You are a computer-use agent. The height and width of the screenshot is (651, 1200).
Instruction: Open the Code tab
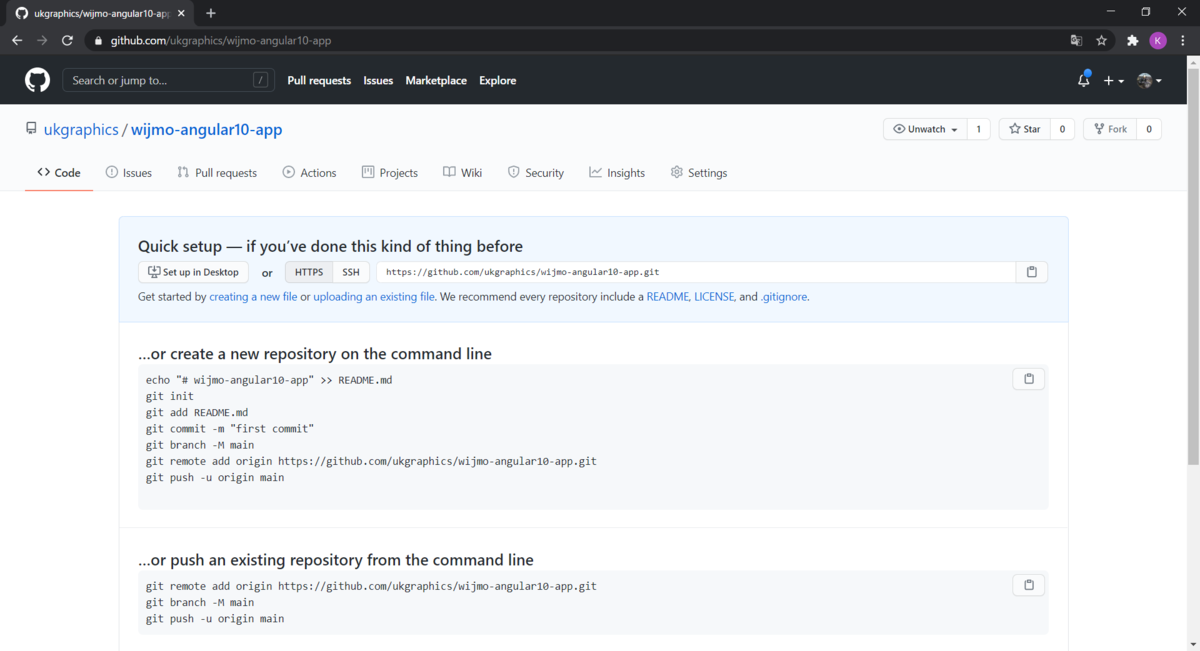pos(59,173)
